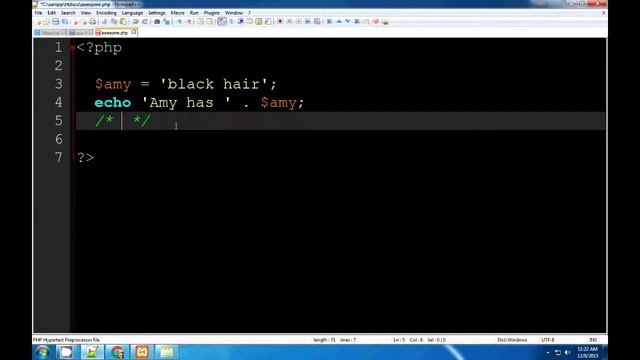Open the Run menu
640x360 pixels.
[194, 13]
